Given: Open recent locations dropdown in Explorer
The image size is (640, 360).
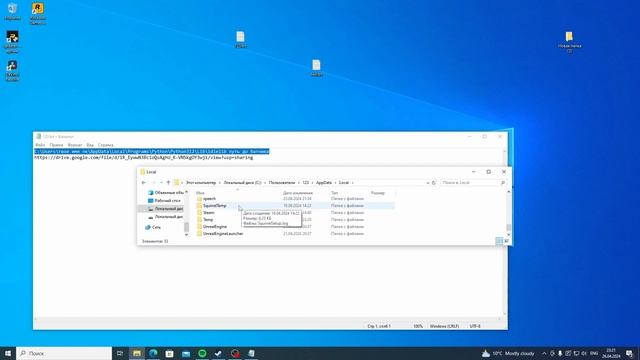Looking at the screenshot, I should 161,183.
